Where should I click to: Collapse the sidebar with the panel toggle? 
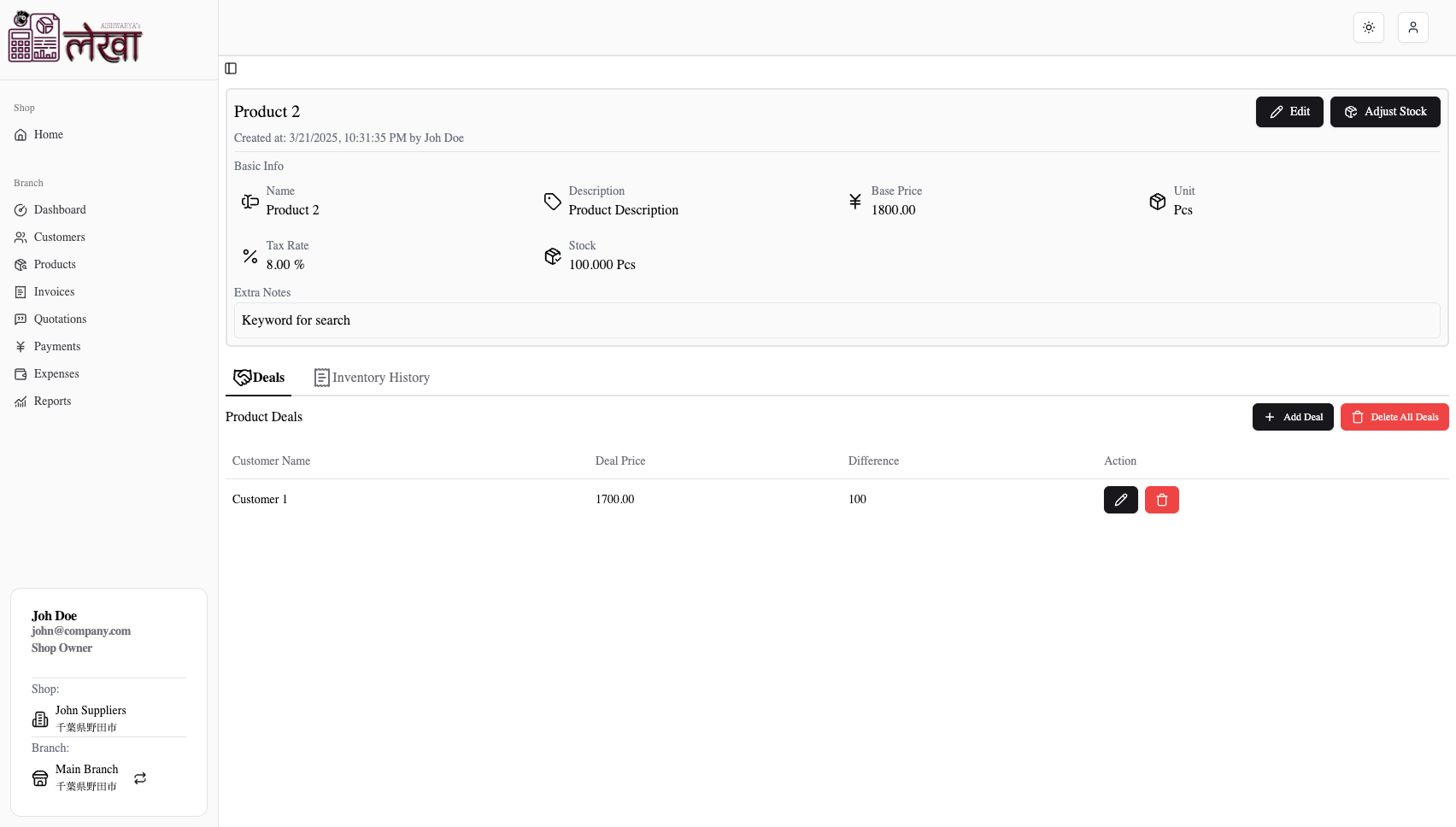pyautogui.click(x=230, y=68)
